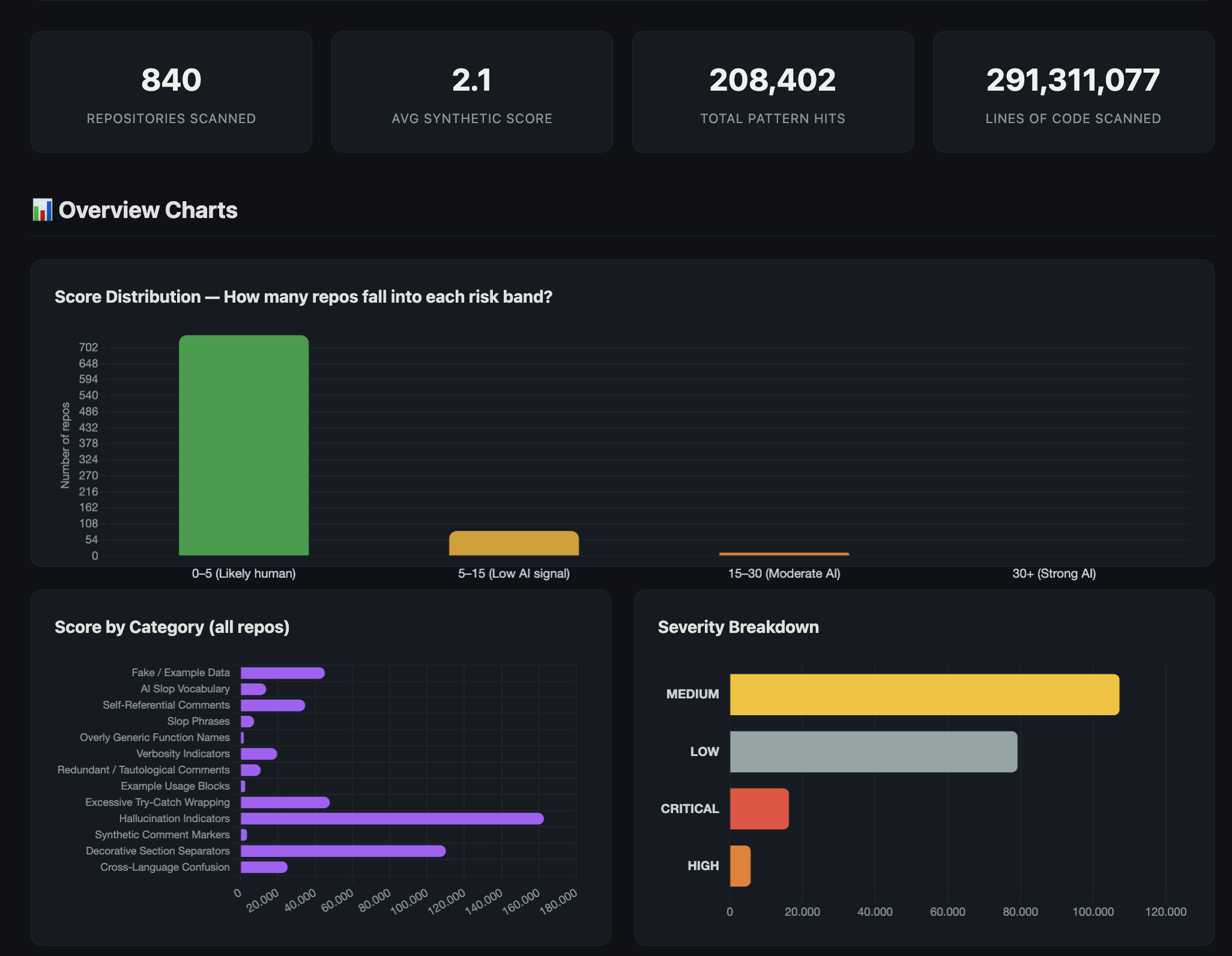Click the Slop Phrases bar
Screen dimensions: 1232x956
pos(247,722)
